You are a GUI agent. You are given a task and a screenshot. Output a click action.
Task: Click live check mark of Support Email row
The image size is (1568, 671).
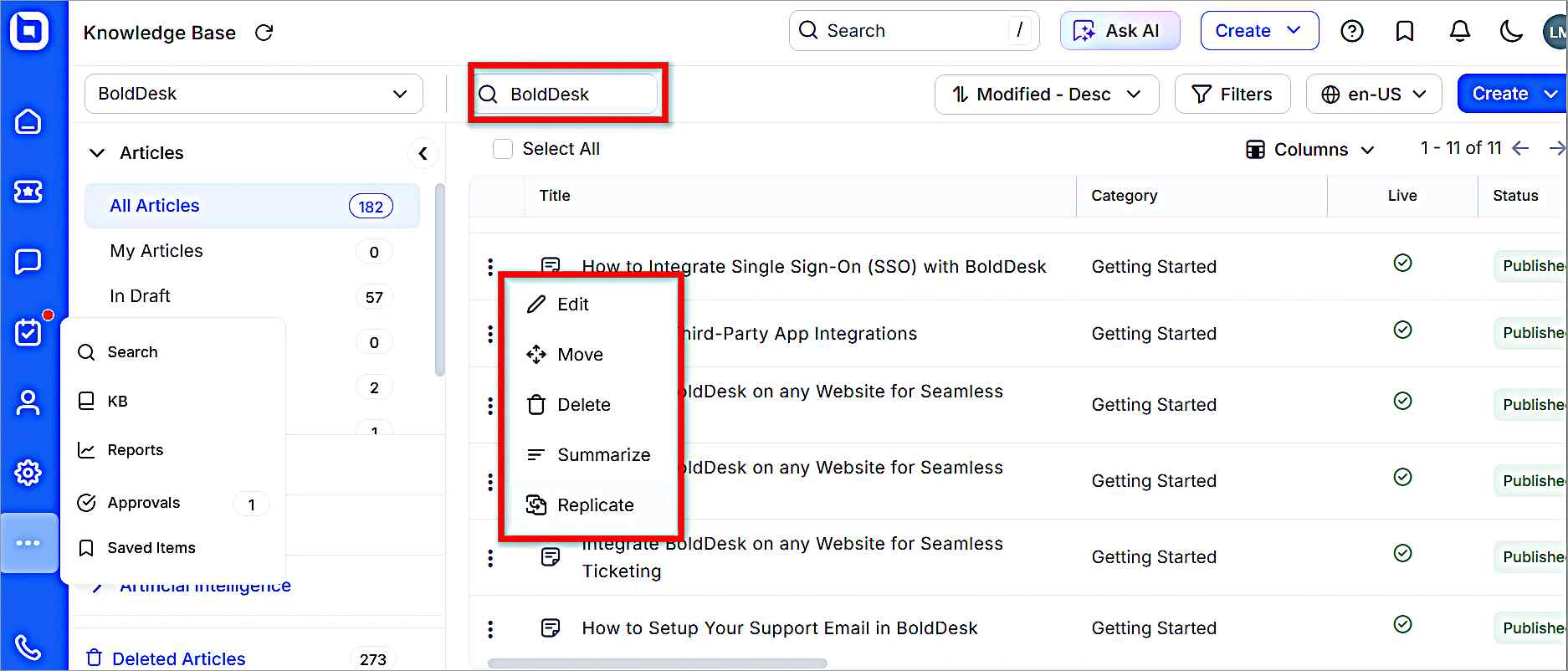(1403, 625)
